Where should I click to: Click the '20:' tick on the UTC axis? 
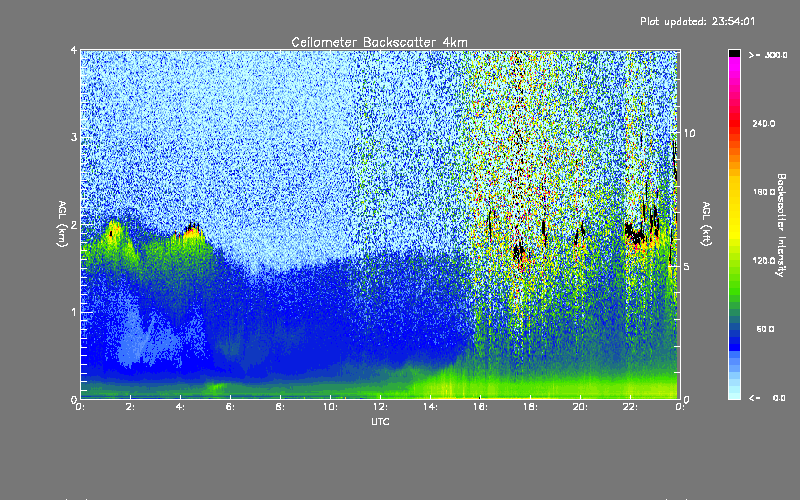coord(581,407)
